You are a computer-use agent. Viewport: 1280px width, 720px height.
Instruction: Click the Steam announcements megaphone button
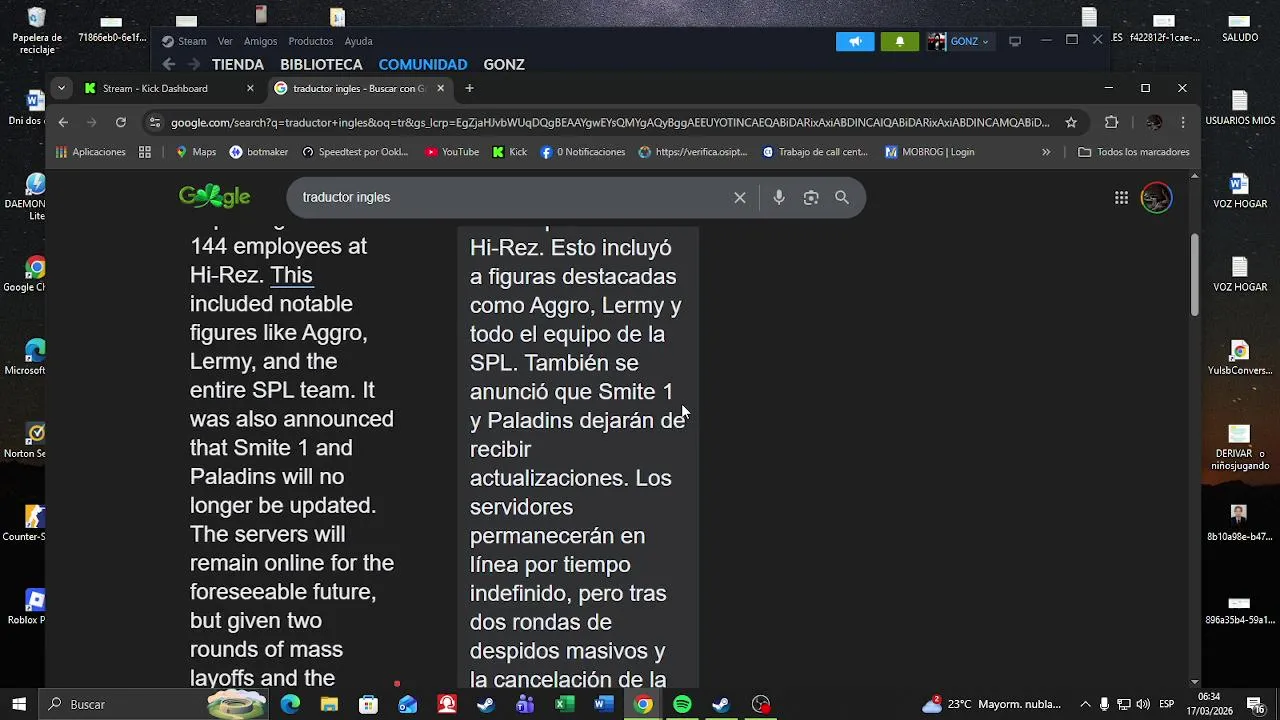click(x=855, y=41)
